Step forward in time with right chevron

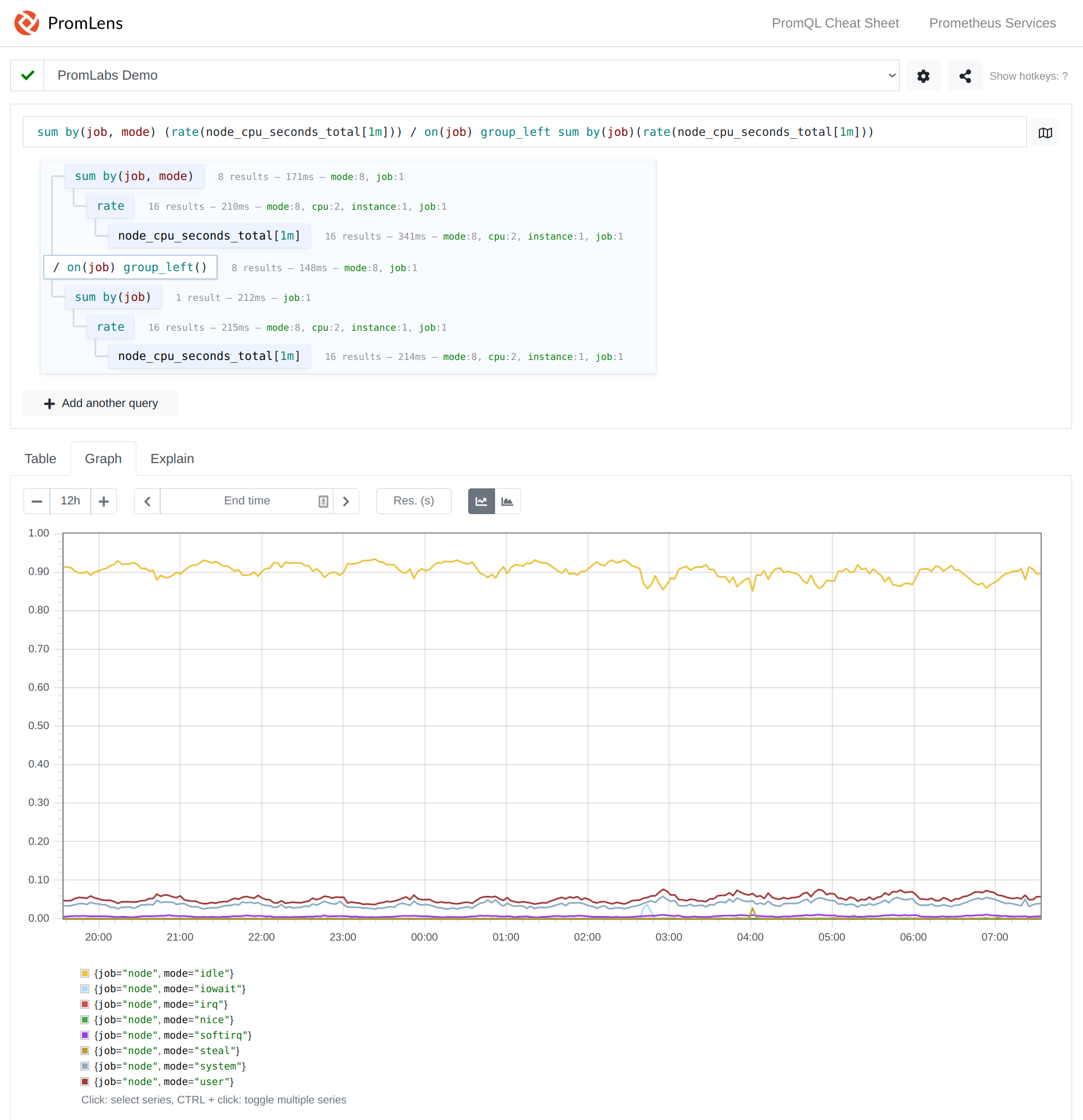point(346,500)
